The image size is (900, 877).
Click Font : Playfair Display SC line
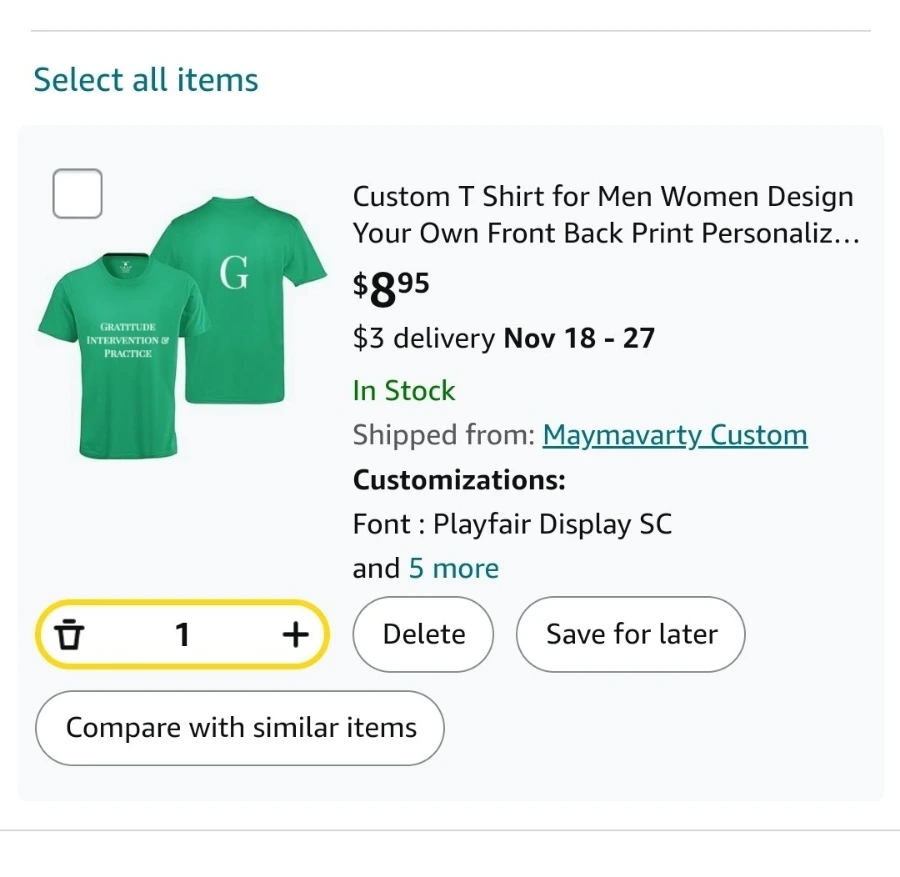(512, 524)
